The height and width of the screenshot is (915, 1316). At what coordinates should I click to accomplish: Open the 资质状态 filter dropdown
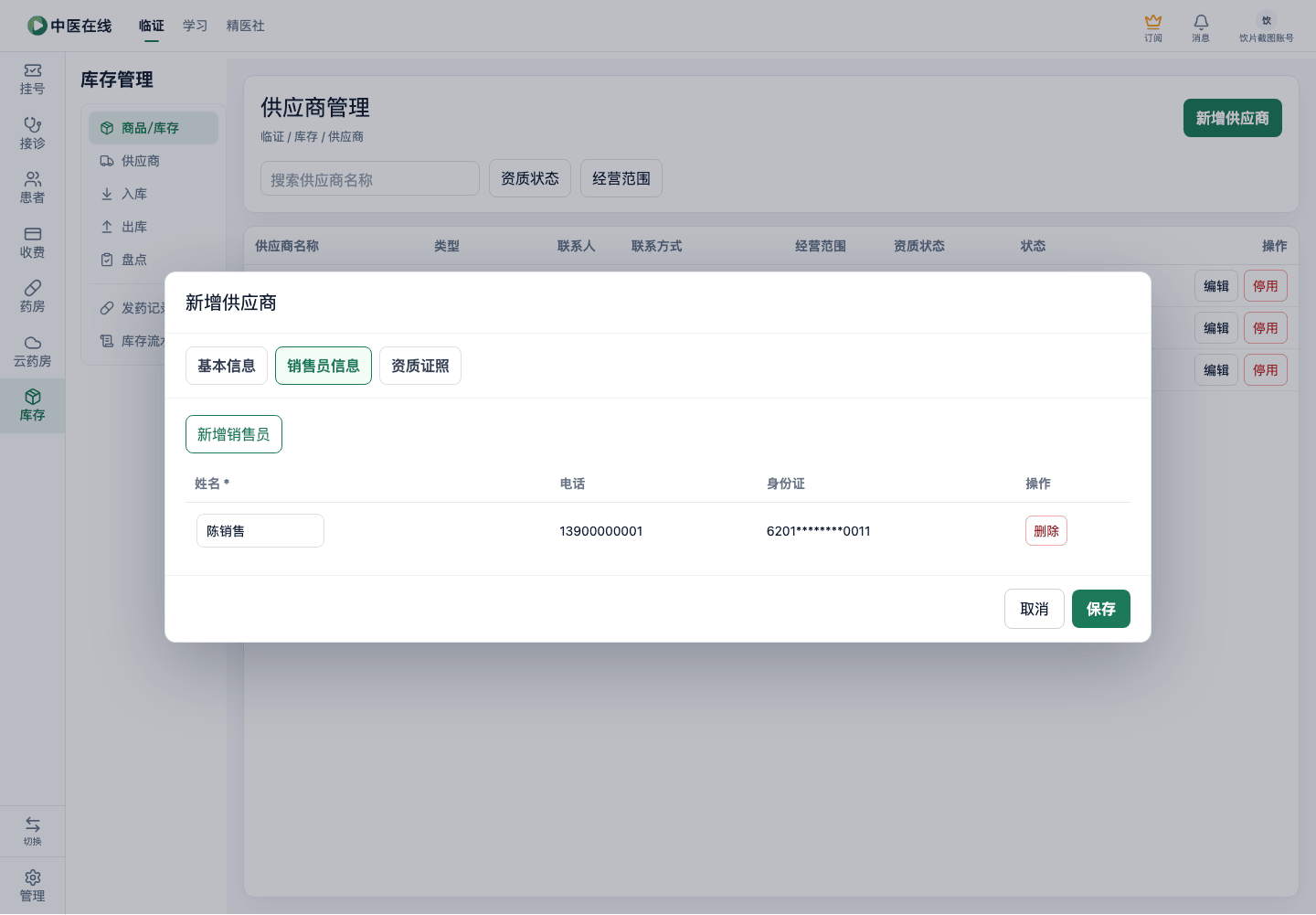530,178
